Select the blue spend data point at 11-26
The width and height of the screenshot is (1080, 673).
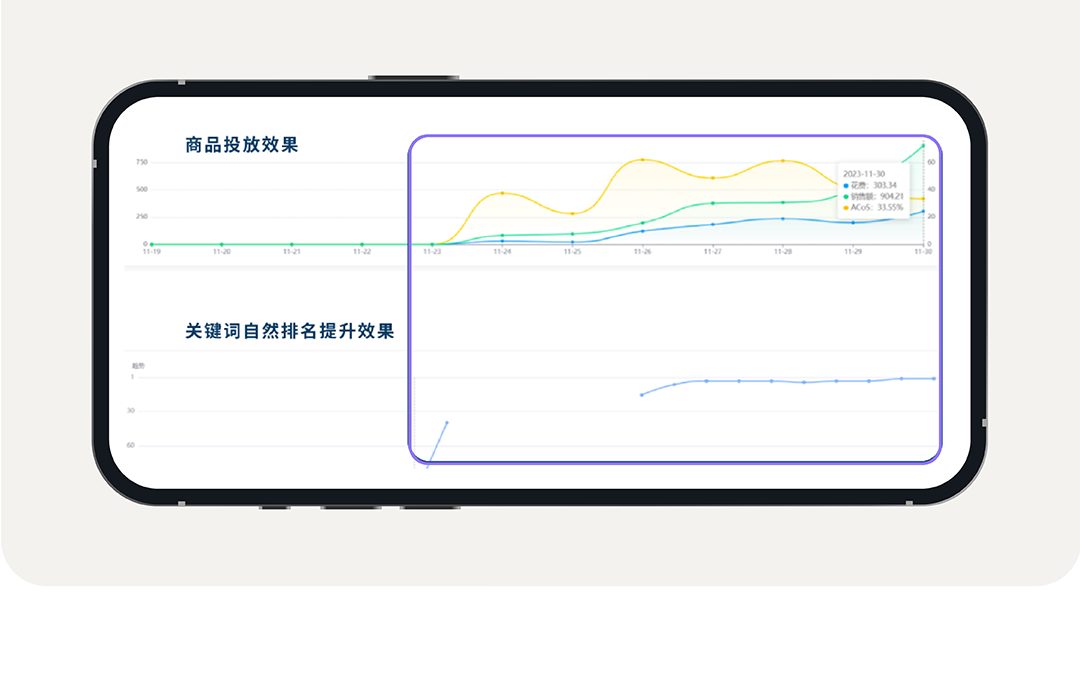(x=643, y=231)
